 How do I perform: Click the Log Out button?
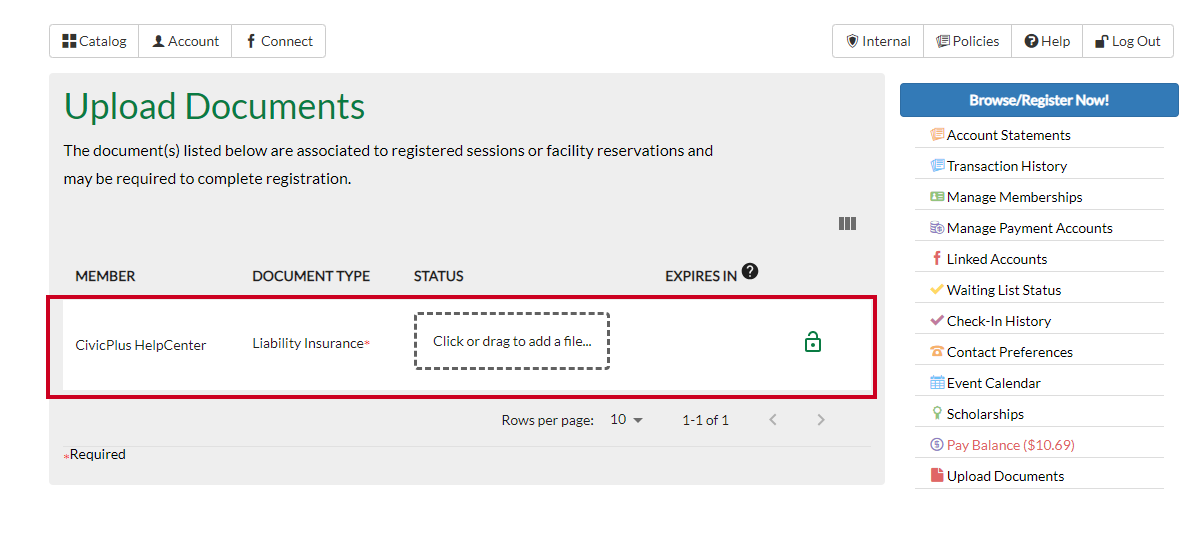1128,41
